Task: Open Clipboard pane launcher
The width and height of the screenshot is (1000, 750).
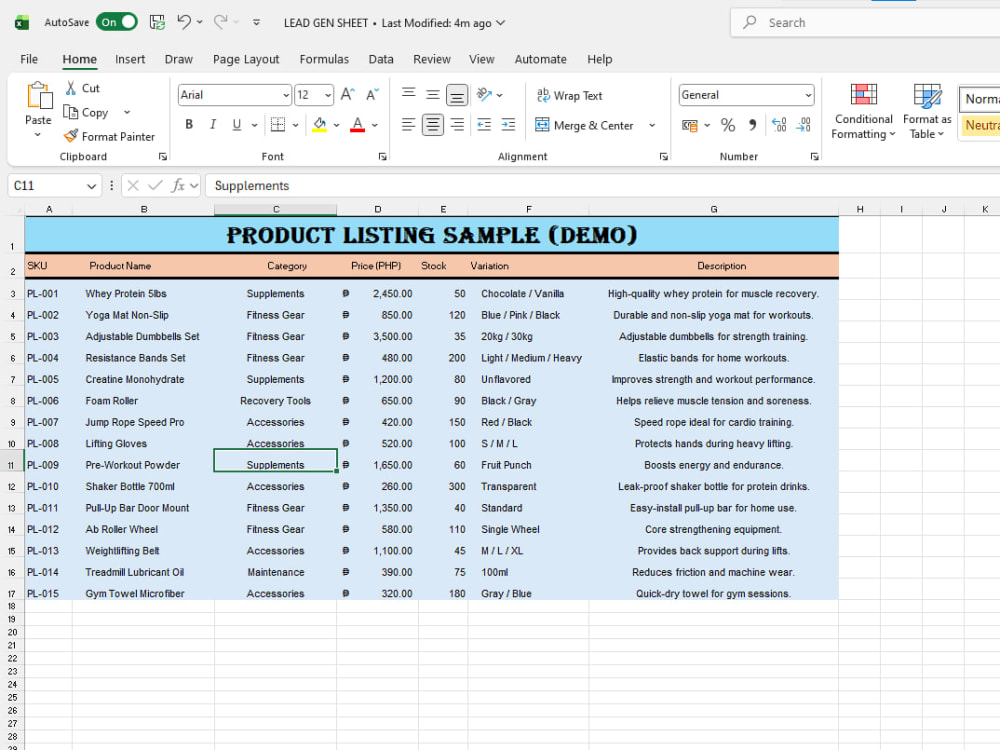Action: [163, 156]
